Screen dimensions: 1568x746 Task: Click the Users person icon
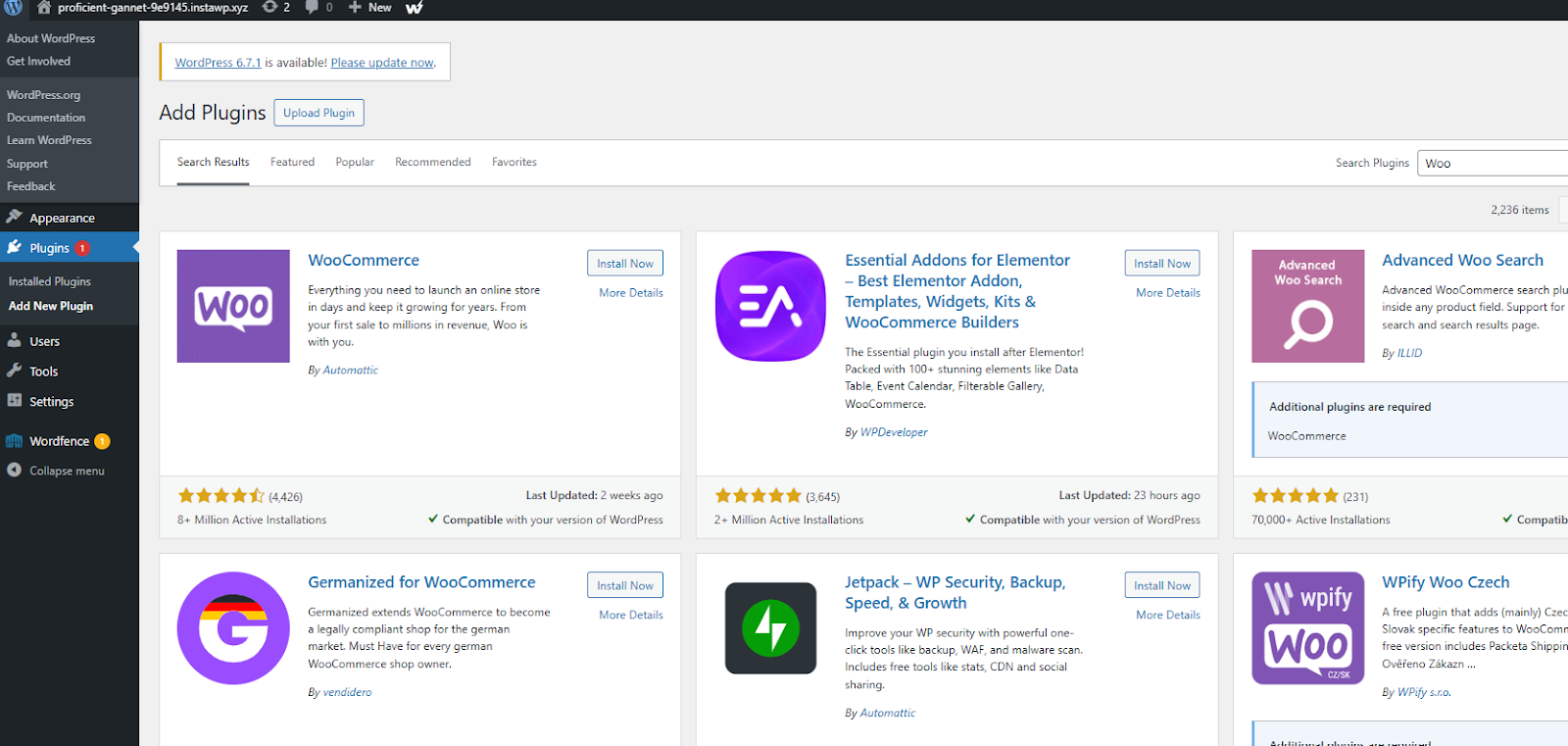[x=15, y=340]
